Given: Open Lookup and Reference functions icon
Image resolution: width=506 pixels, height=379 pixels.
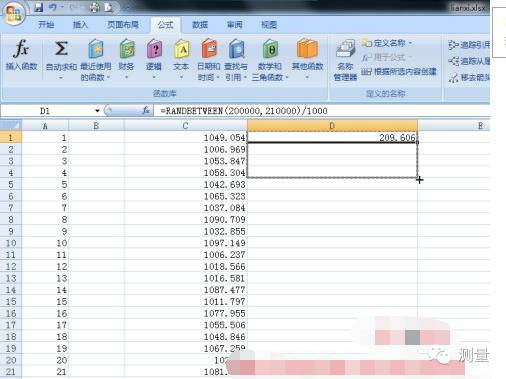Looking at the screenshot, I should click(236, 49).
